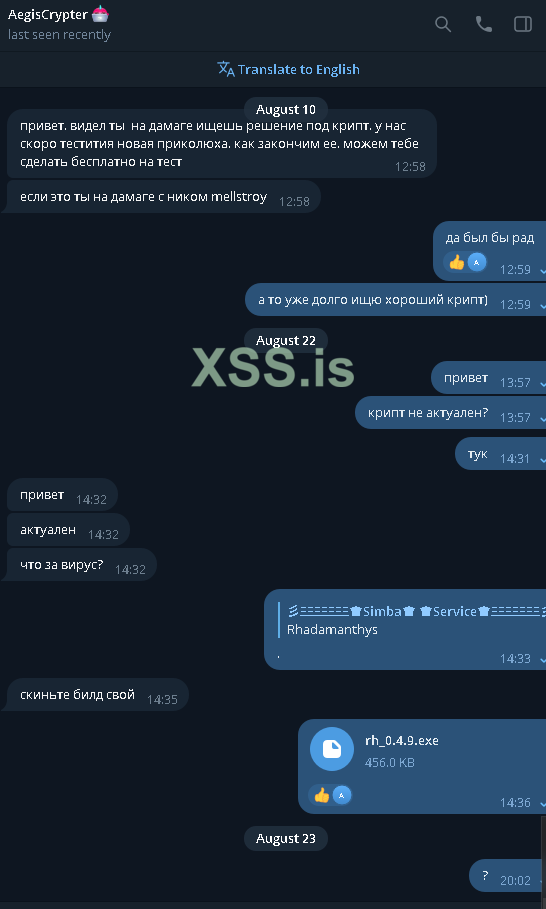This screenshot has width=546, height=909.
Task: Download the rh_0.4.9.exe file icon
Action: (x=332, y=749)
